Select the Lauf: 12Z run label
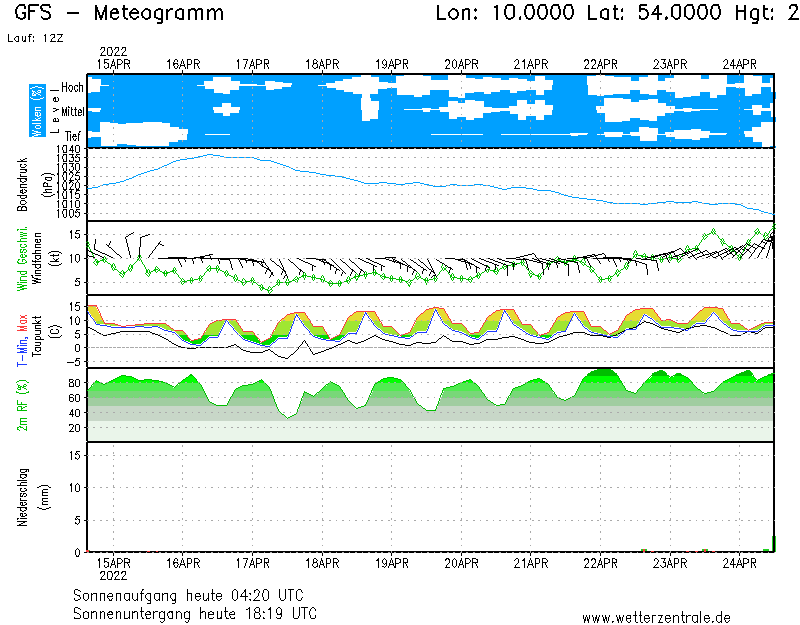This screenshot has width=800, height=625. (33, 37)
